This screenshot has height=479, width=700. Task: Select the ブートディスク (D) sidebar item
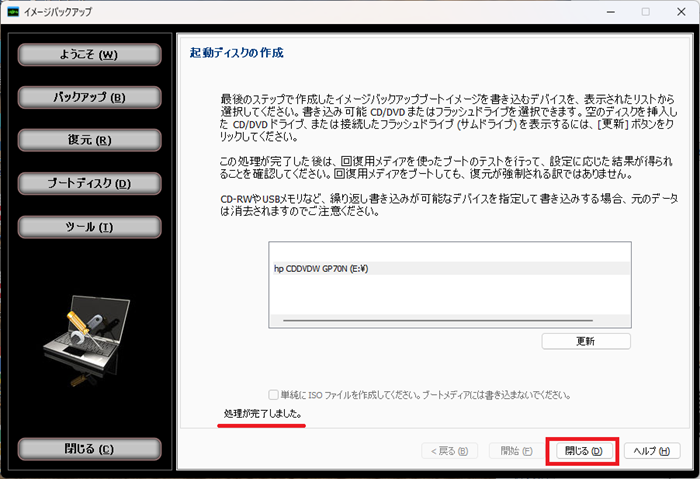click(87, 183)
